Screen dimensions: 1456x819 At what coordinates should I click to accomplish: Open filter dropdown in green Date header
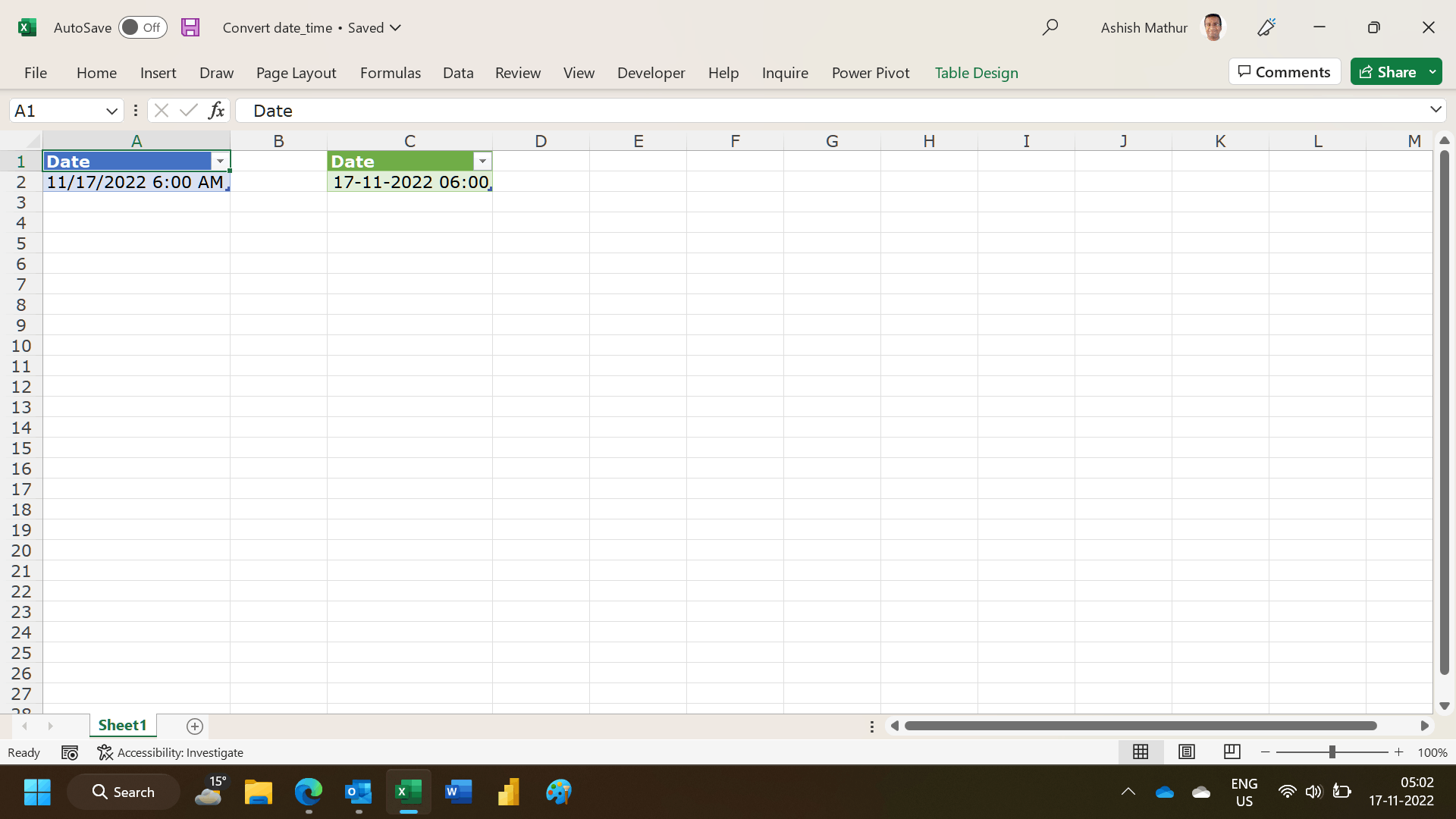tap(482, 162)
